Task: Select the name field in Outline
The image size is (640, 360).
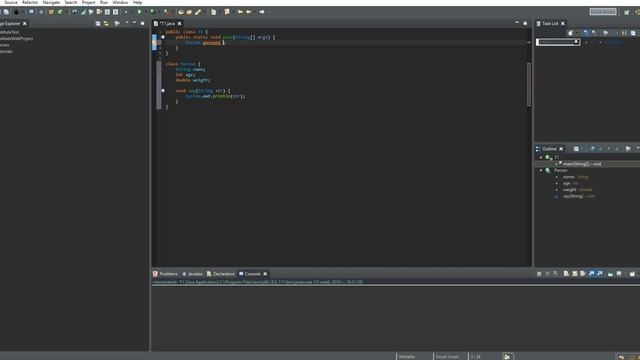Action: 576,177
